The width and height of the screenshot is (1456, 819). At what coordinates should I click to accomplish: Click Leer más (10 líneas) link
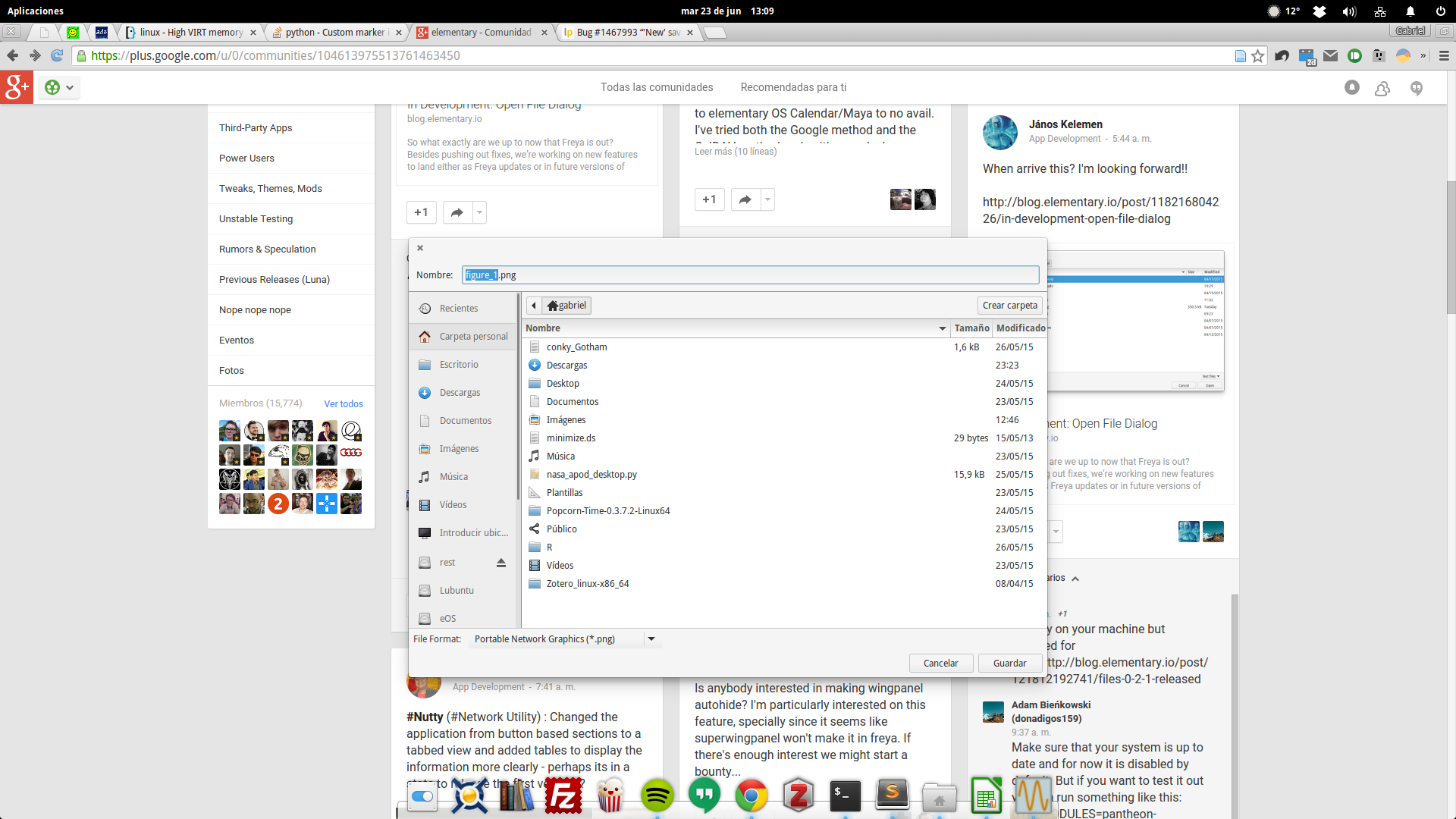[736, 151]
